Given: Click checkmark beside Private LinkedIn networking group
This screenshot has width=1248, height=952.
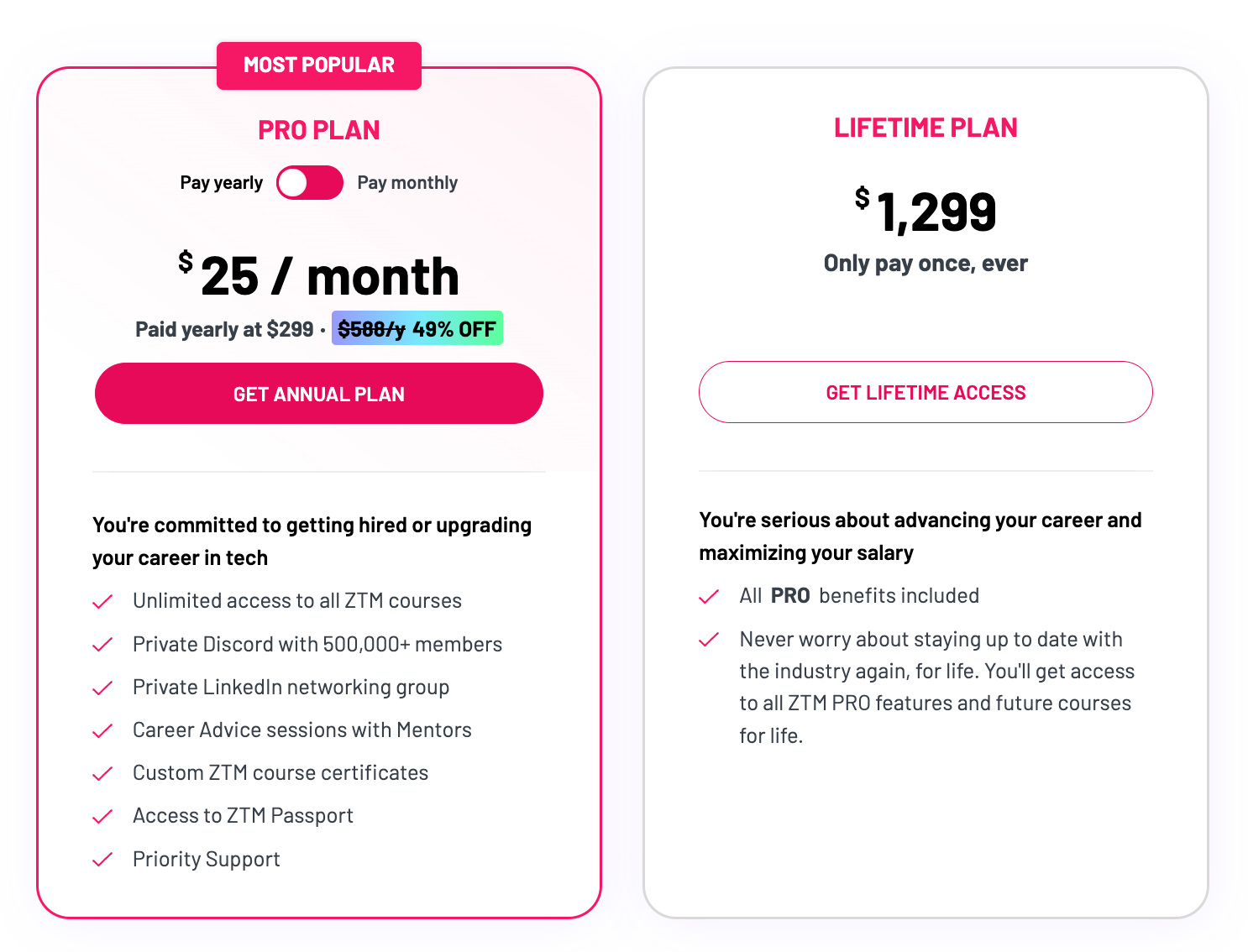Looking at the screenshot, I should [102, 688].
